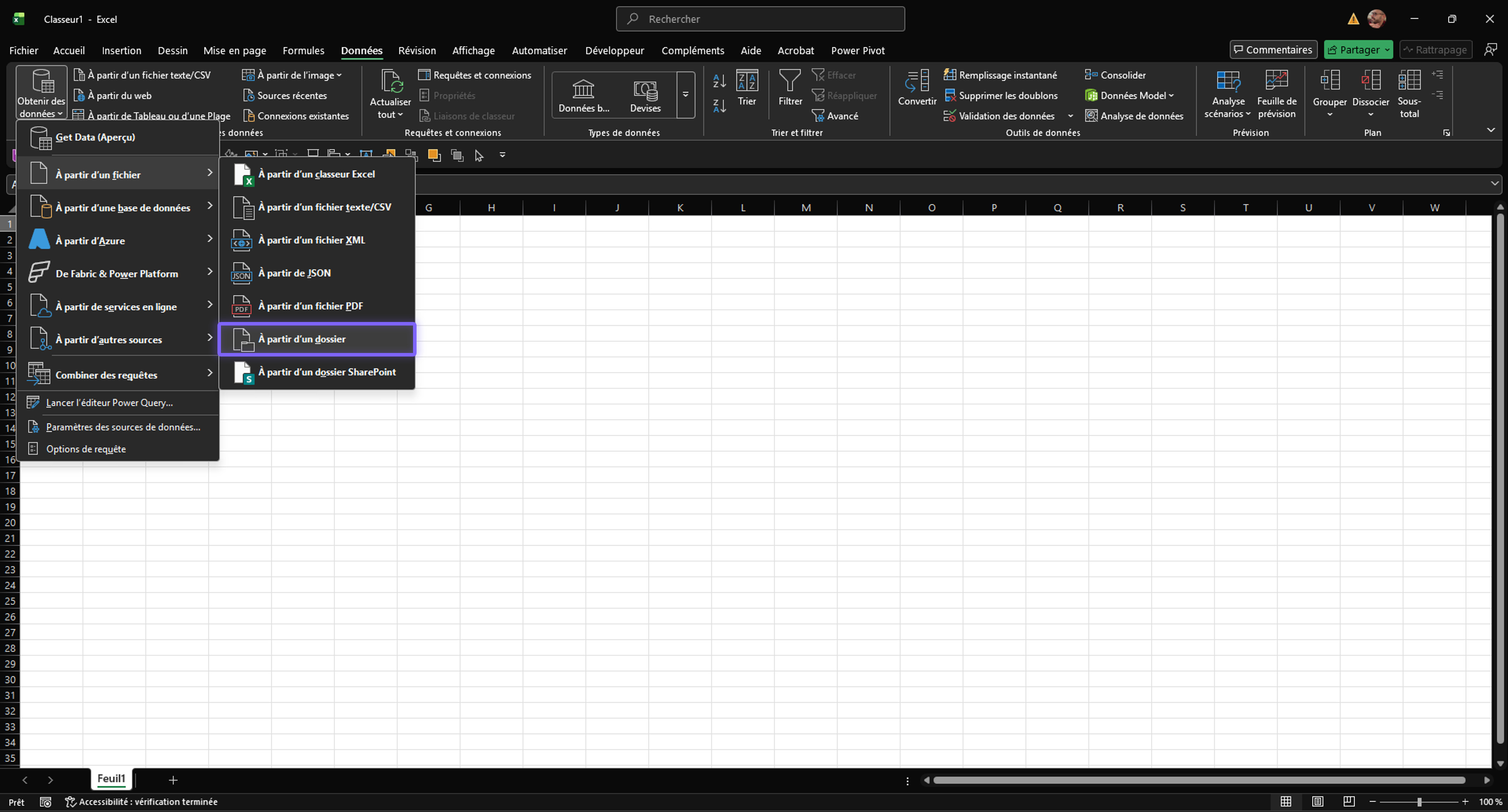Open Feuille de prévision
1508x812 pixels.
tap(1276, 94)
